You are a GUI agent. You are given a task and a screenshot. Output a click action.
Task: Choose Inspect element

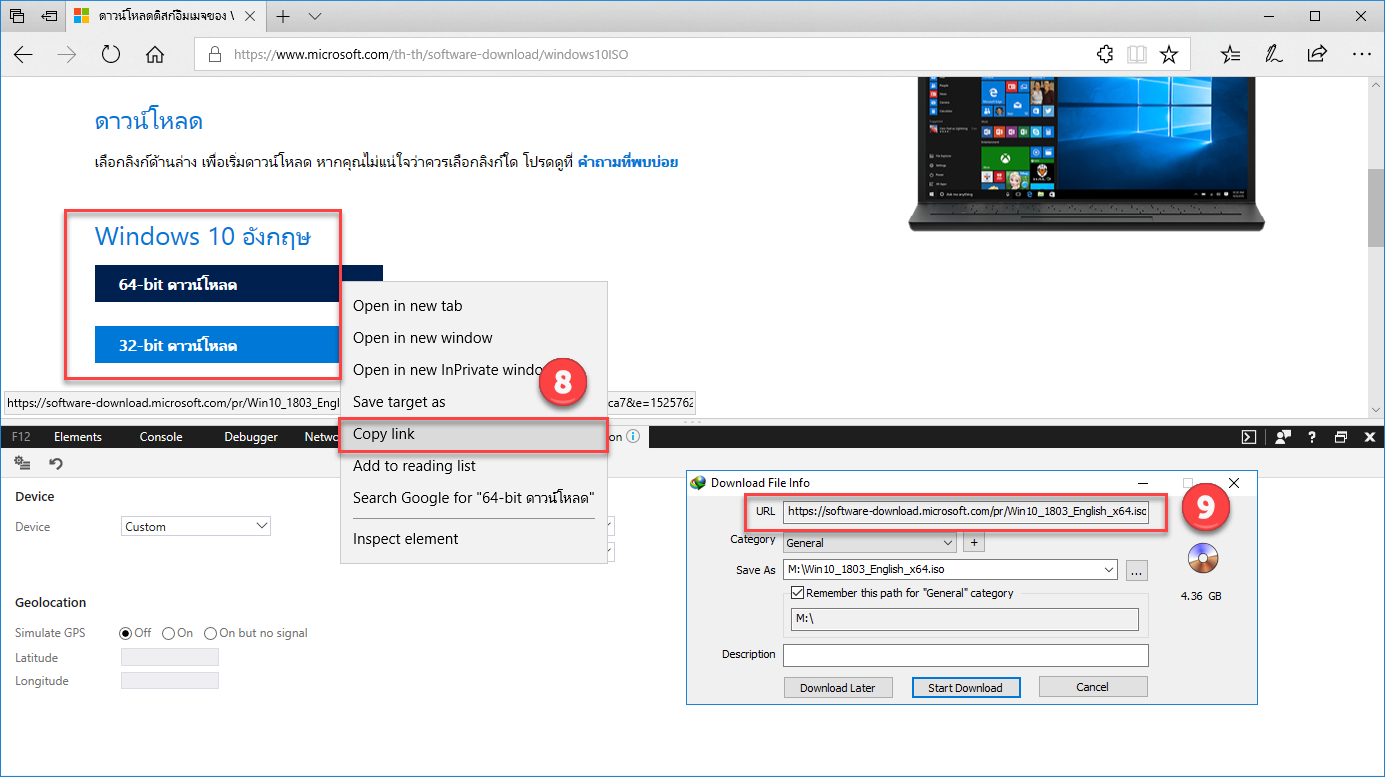(x=474, y=539)
